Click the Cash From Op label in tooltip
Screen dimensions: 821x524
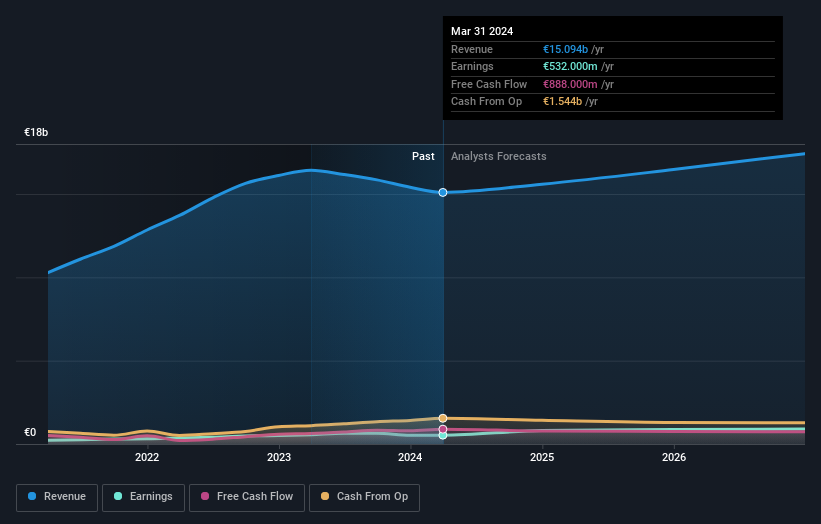486,102
